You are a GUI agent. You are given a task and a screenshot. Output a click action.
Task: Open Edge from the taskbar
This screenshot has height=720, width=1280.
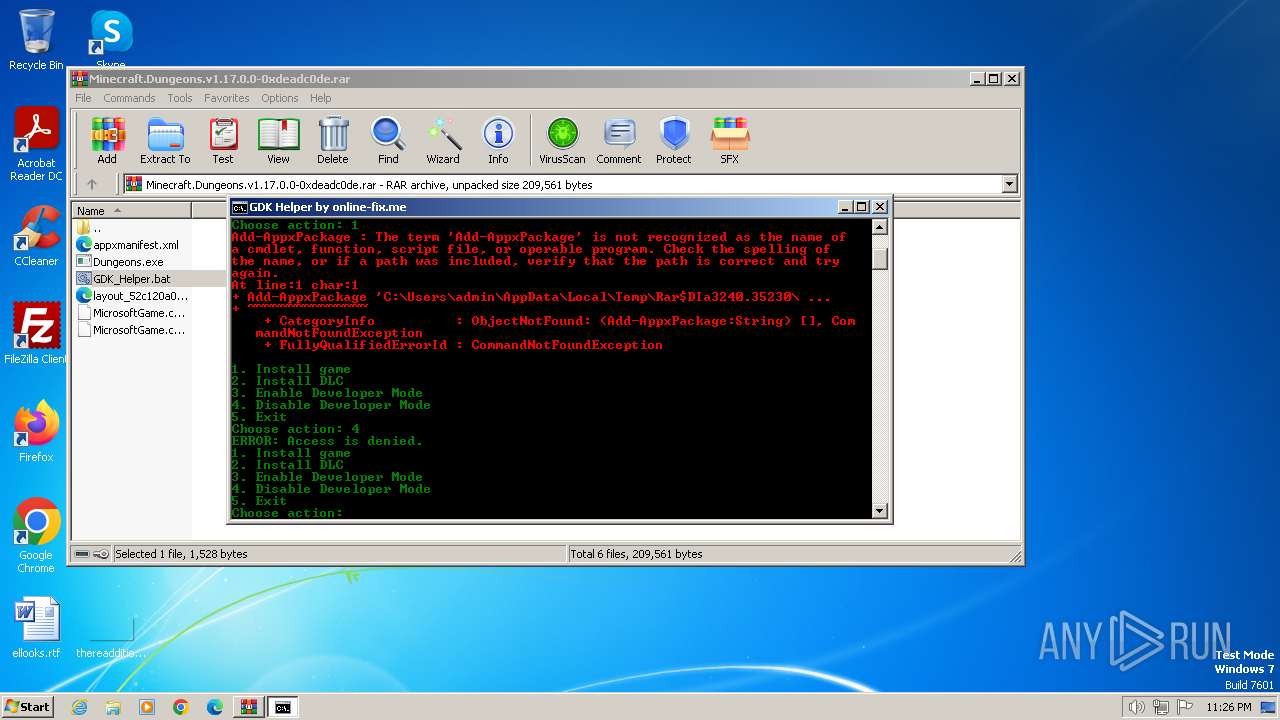coord(215,707)
